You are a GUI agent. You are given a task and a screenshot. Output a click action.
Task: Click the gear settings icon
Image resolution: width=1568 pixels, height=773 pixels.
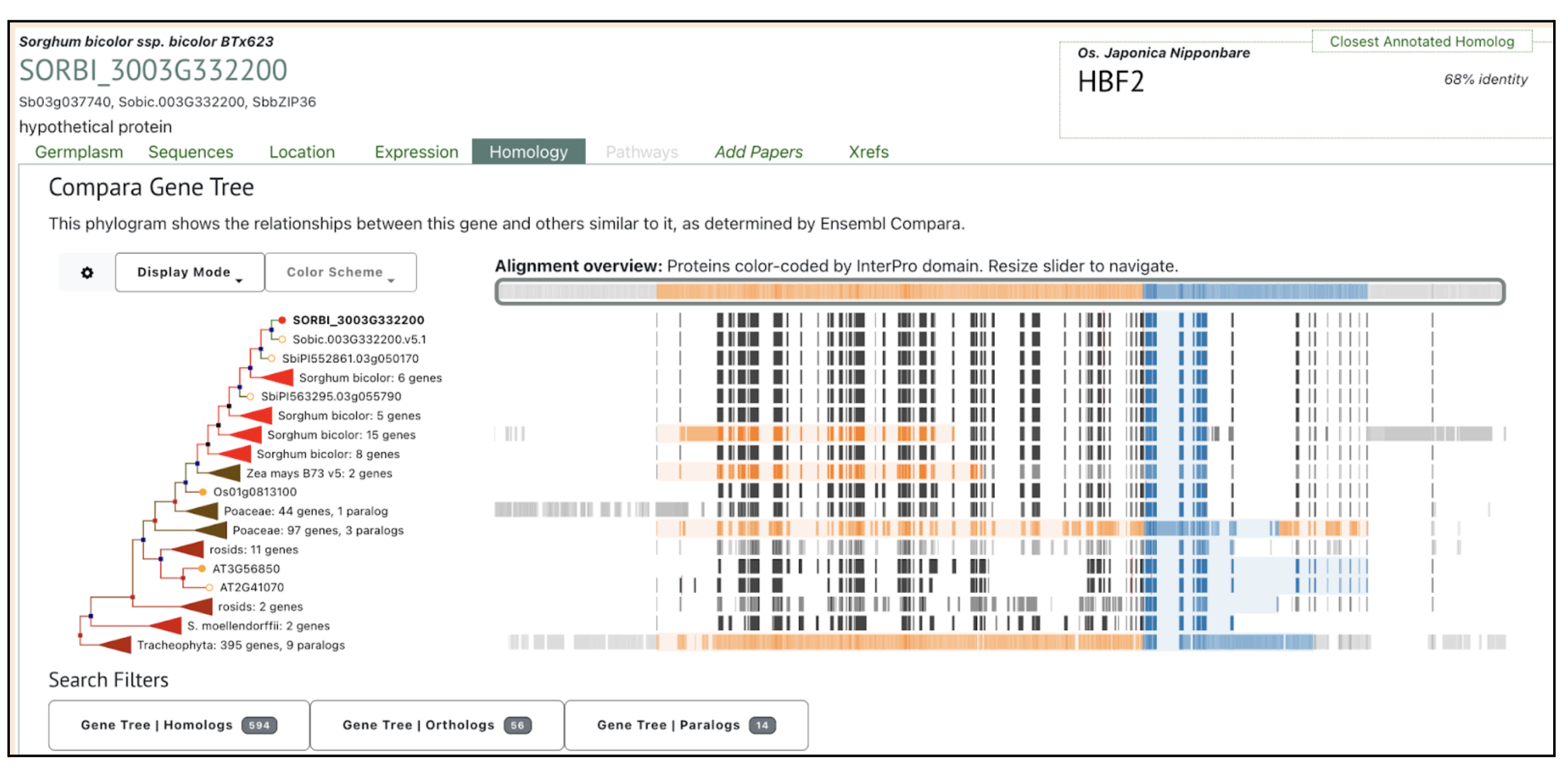point(87,273)
